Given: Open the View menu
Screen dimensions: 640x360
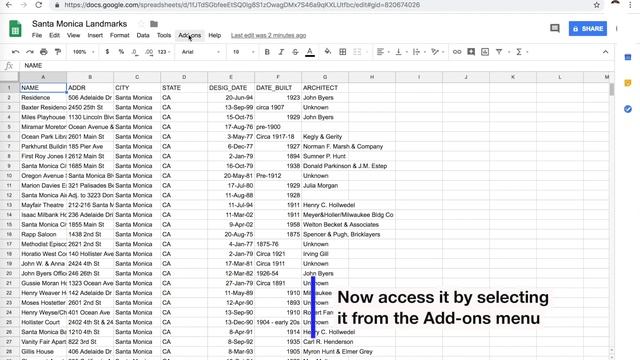Looking at the screenshot, I should [x=73, y=36].
